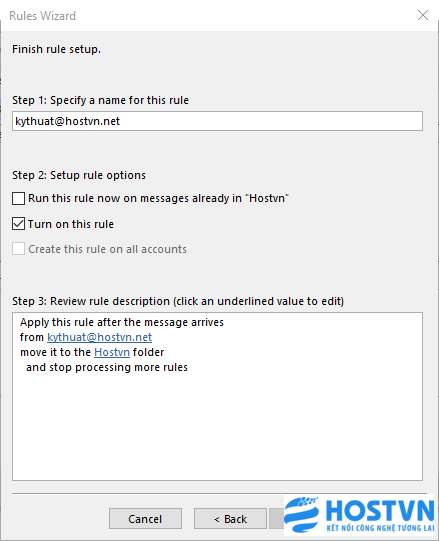Viewport: 439px width, 541px height.
Task: Click the partially hidden button beside Back
Action: point(276,519)
